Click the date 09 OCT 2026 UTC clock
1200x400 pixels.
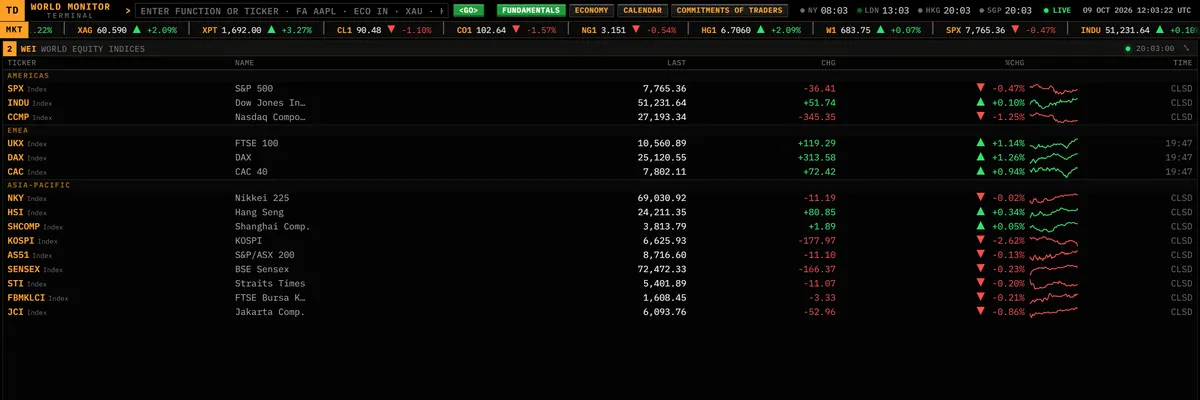click(1138, 10)
